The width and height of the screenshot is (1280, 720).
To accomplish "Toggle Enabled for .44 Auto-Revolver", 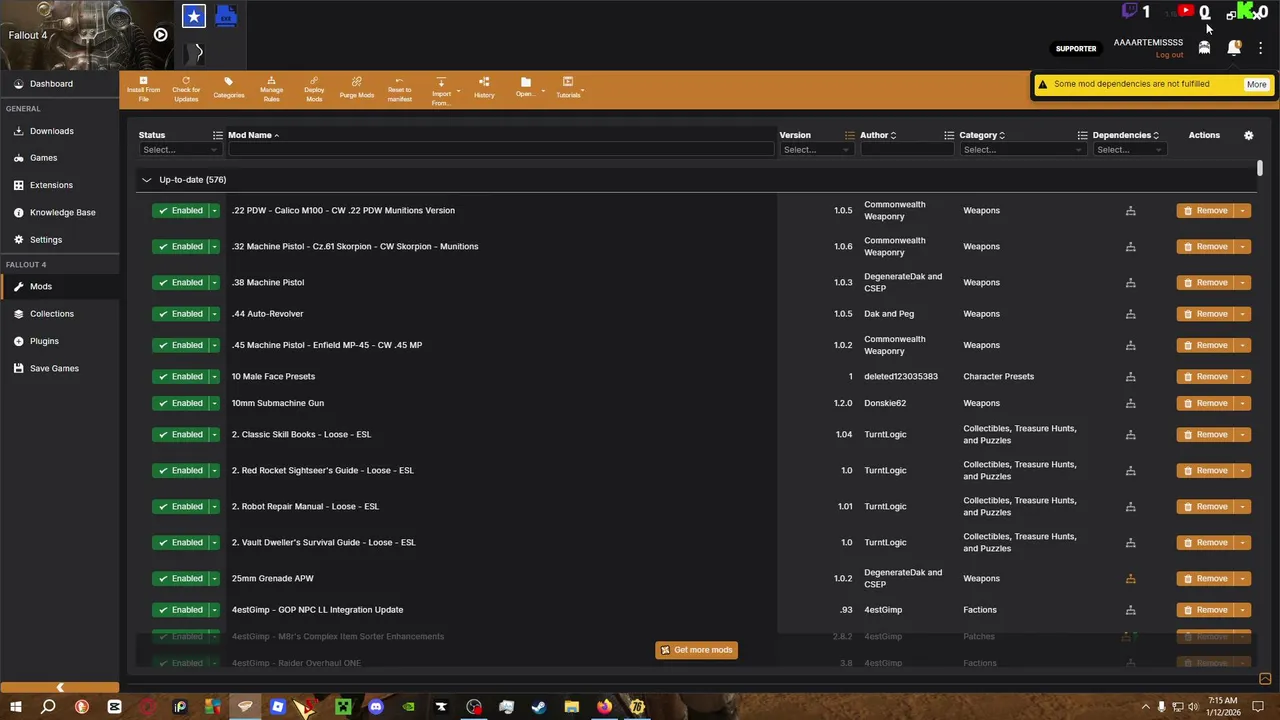I will (179, 314).
